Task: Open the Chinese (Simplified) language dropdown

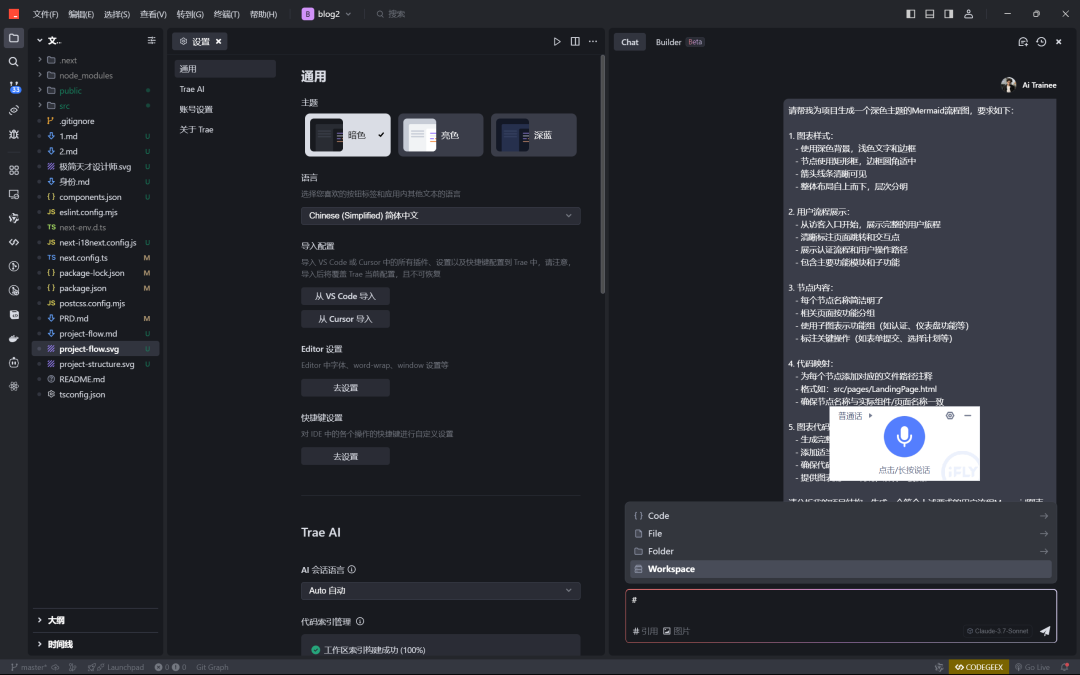Action: pos(440,216)
